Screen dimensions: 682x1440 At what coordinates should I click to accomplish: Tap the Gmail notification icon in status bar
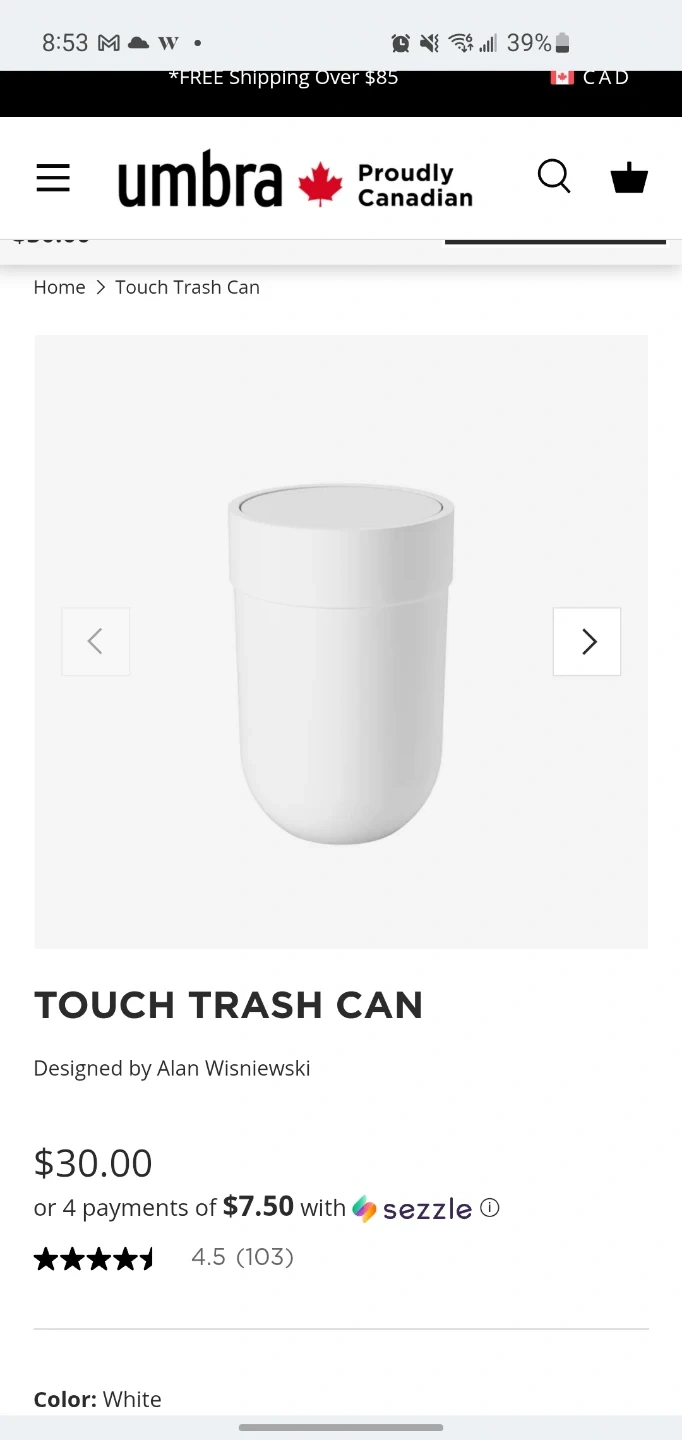click(x=109, y=43)
